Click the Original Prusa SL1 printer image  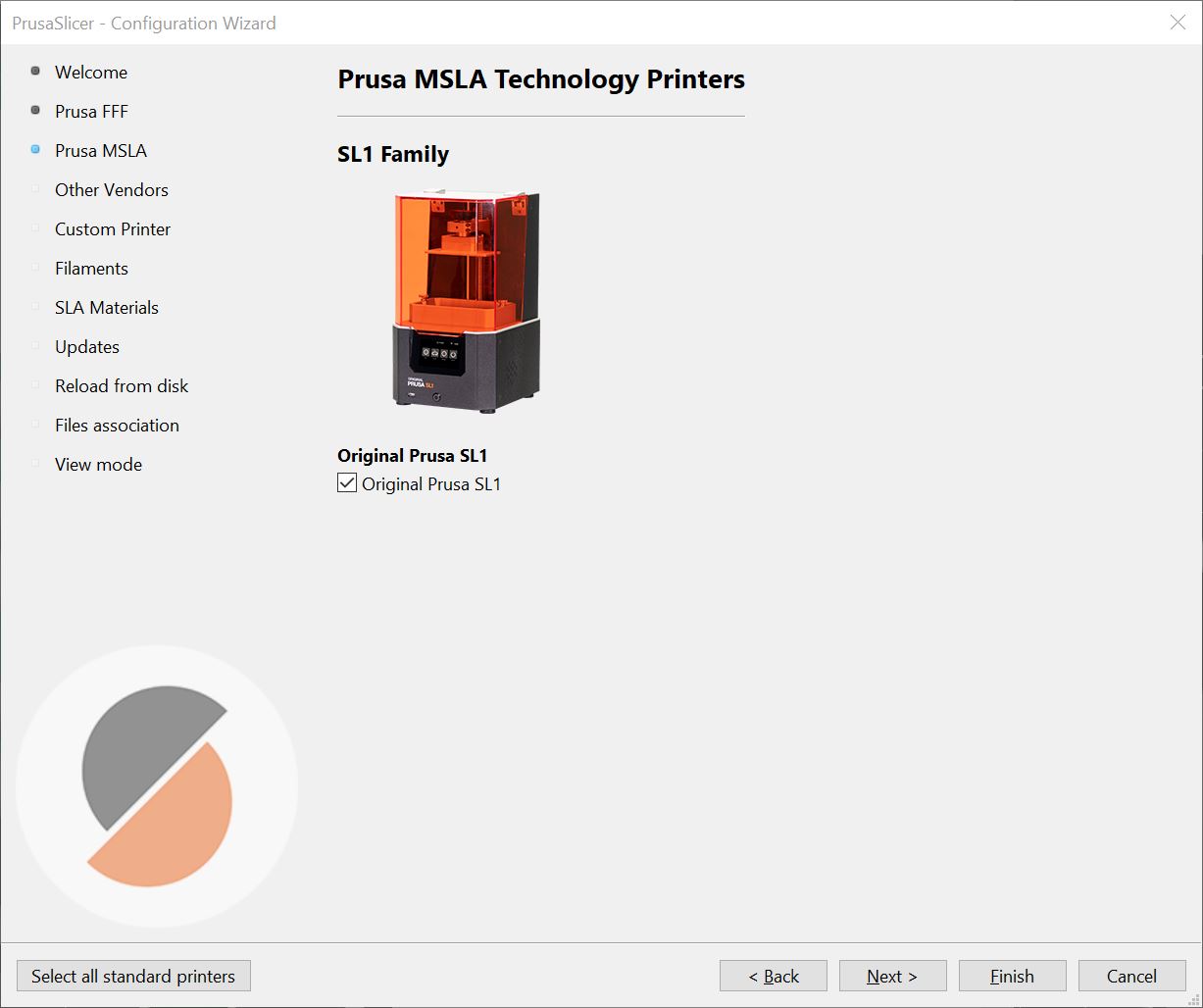point(467,302)
